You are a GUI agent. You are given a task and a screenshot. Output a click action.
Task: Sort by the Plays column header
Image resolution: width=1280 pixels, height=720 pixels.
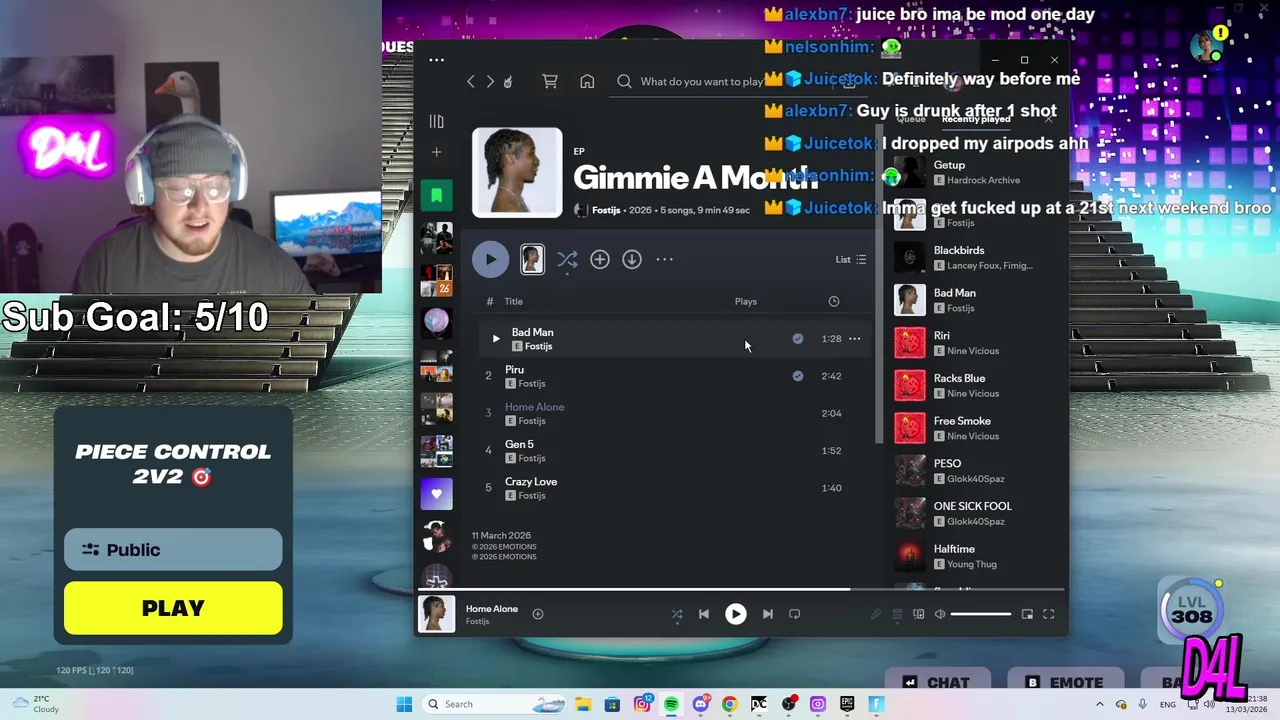[746, 301]
